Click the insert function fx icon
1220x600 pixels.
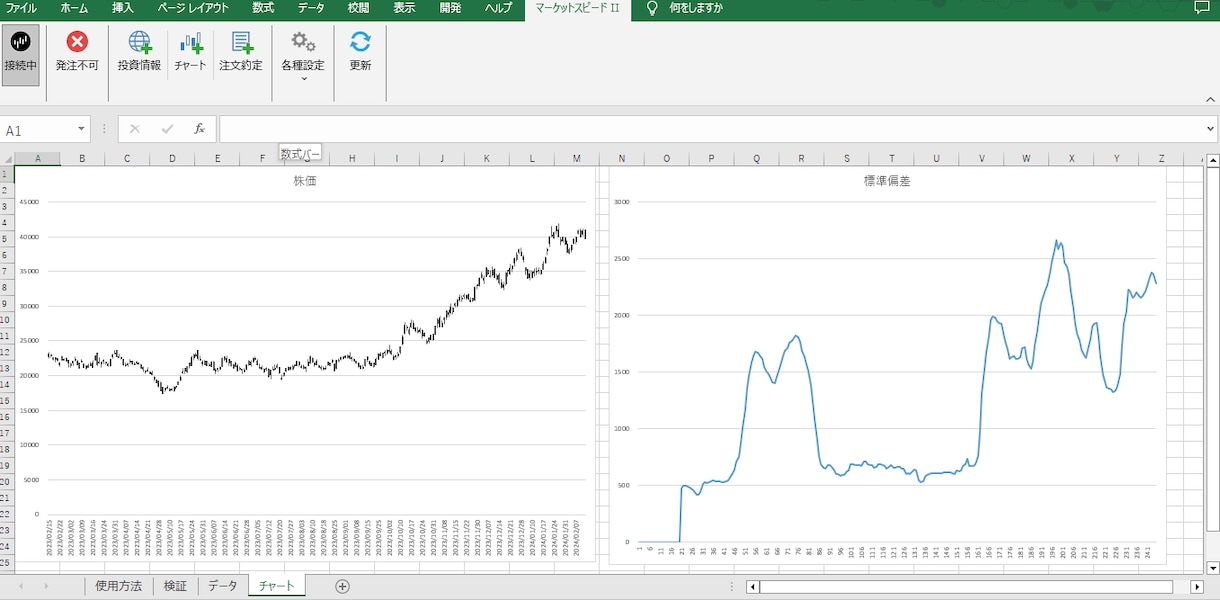click(199, 129)
